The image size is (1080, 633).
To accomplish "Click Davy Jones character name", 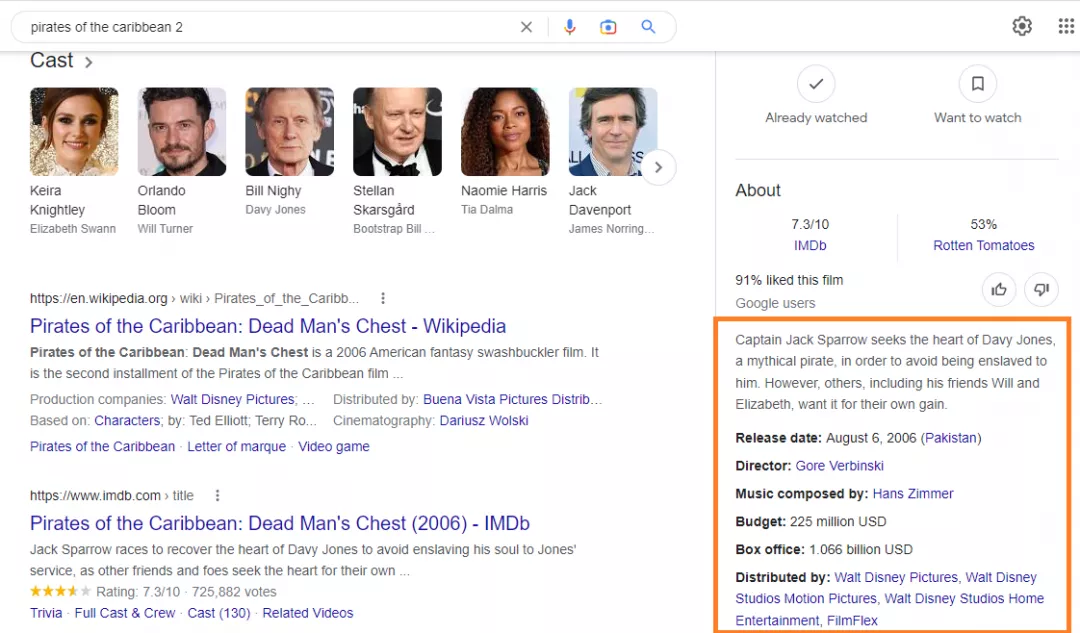I will pos(276,209).
